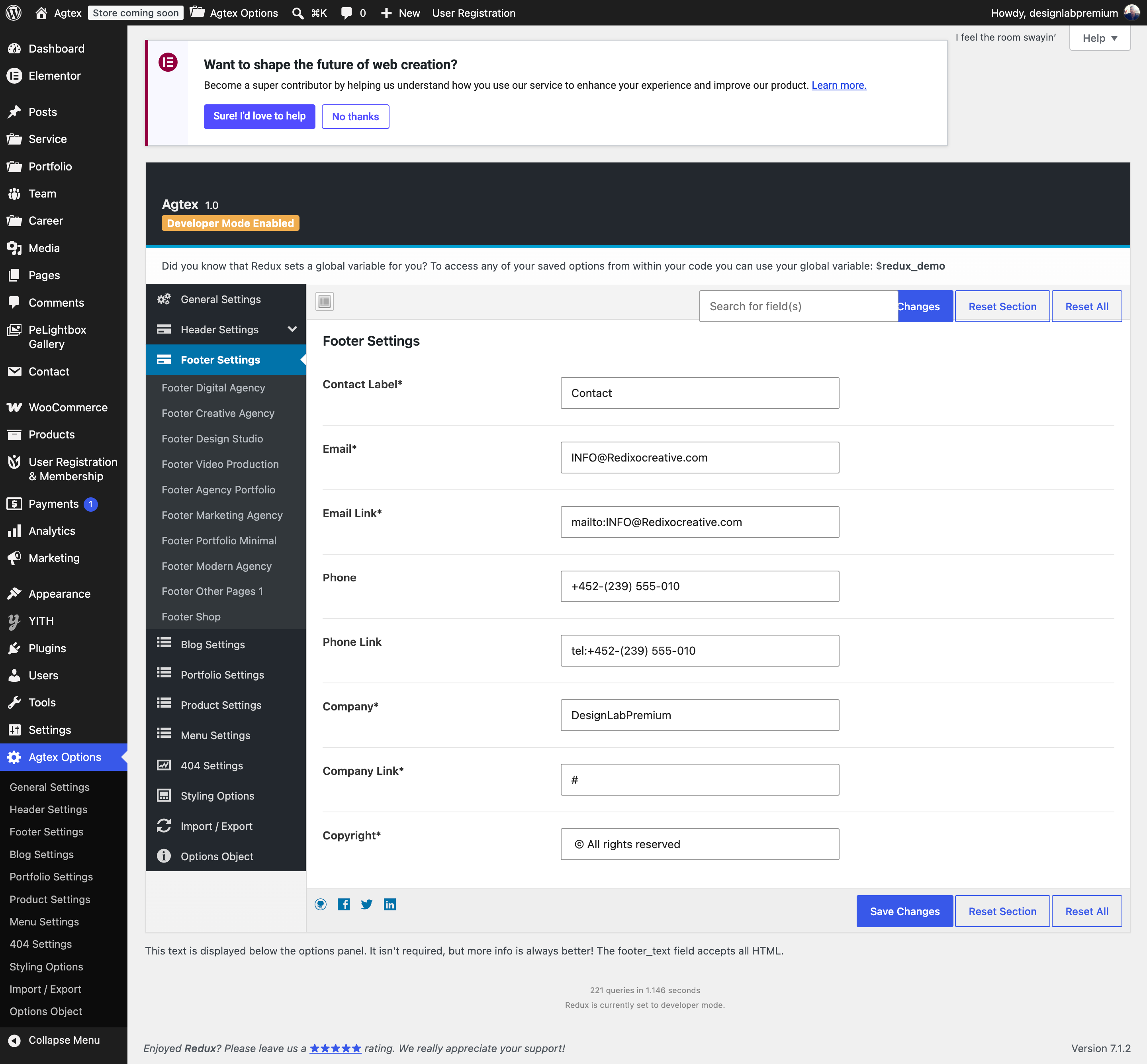Click the top Reset Section button
This screenshot has width=1147, height=1064.
click(x=1002, y=306)
